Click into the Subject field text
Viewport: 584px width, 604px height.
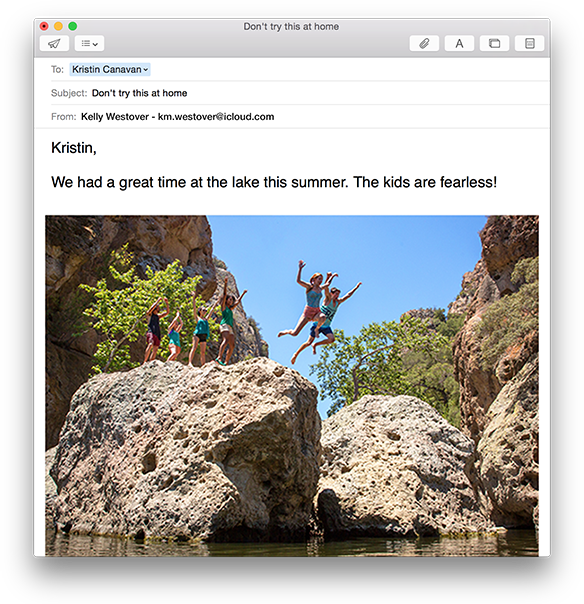[x=139, y=93]
